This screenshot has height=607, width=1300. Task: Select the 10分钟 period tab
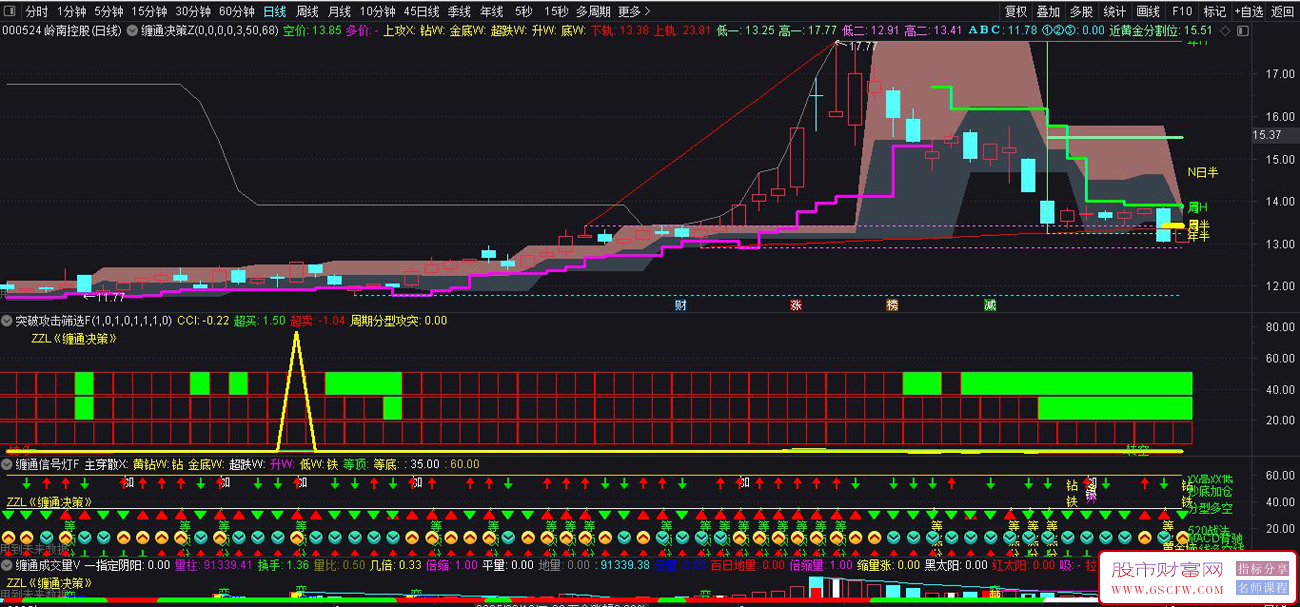pos(378,12)
